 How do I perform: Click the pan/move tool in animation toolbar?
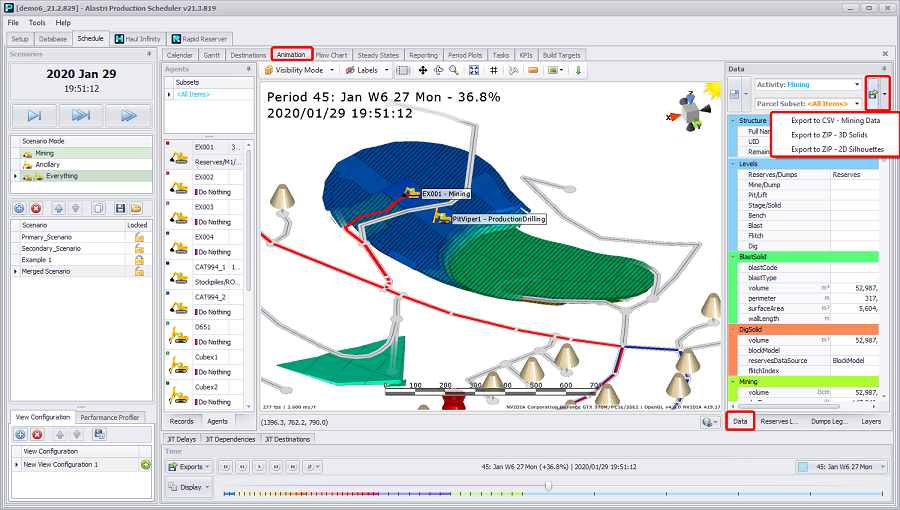tap(422, 71)
